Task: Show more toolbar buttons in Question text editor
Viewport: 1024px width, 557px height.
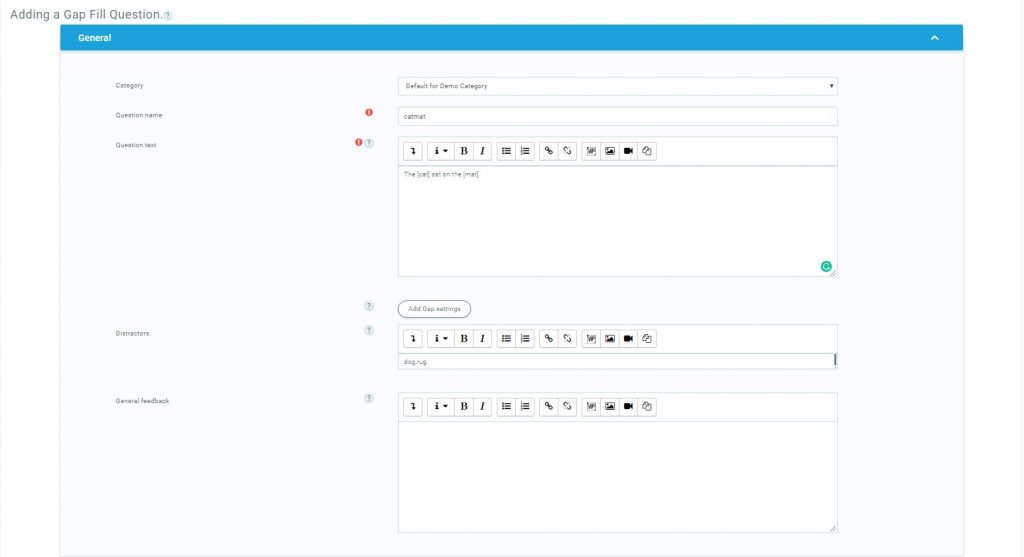Action: point(413,151)
